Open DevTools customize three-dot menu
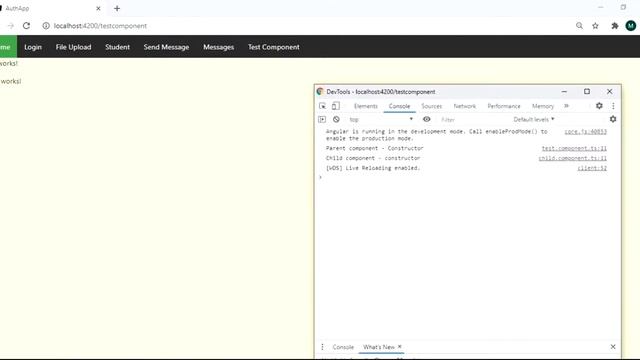The image size is (640, 360). [613, 106]
